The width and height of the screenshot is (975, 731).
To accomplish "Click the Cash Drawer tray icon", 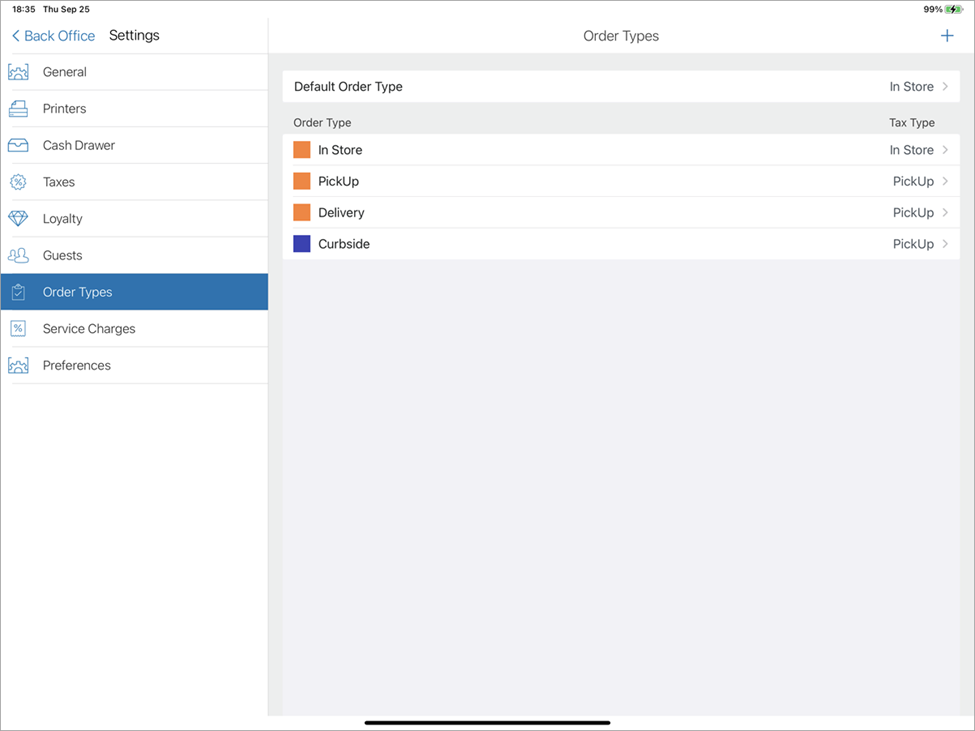I will (x=18, y=145).
